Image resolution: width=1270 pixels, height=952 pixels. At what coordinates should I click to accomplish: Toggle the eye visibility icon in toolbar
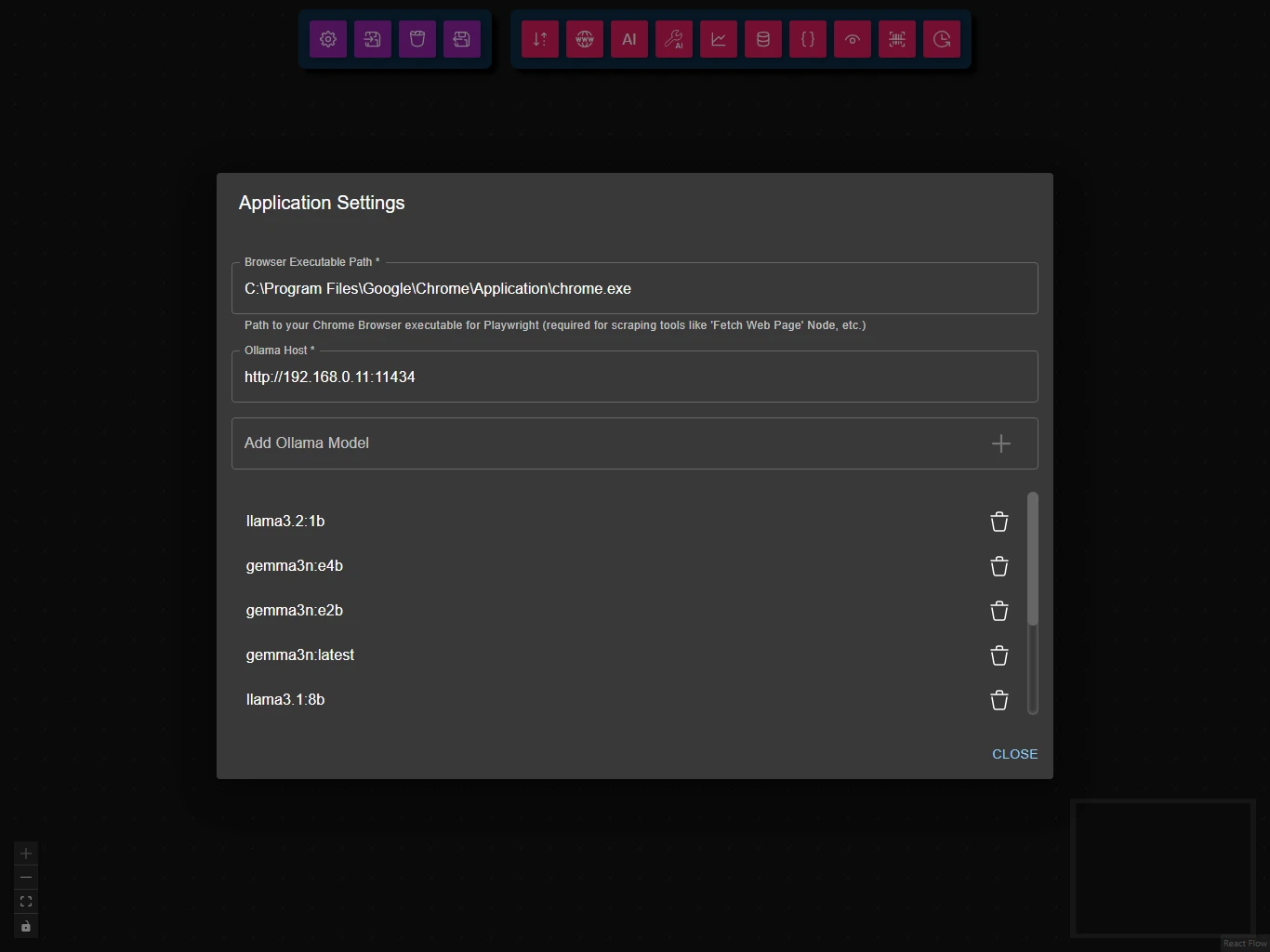[853, 39]
